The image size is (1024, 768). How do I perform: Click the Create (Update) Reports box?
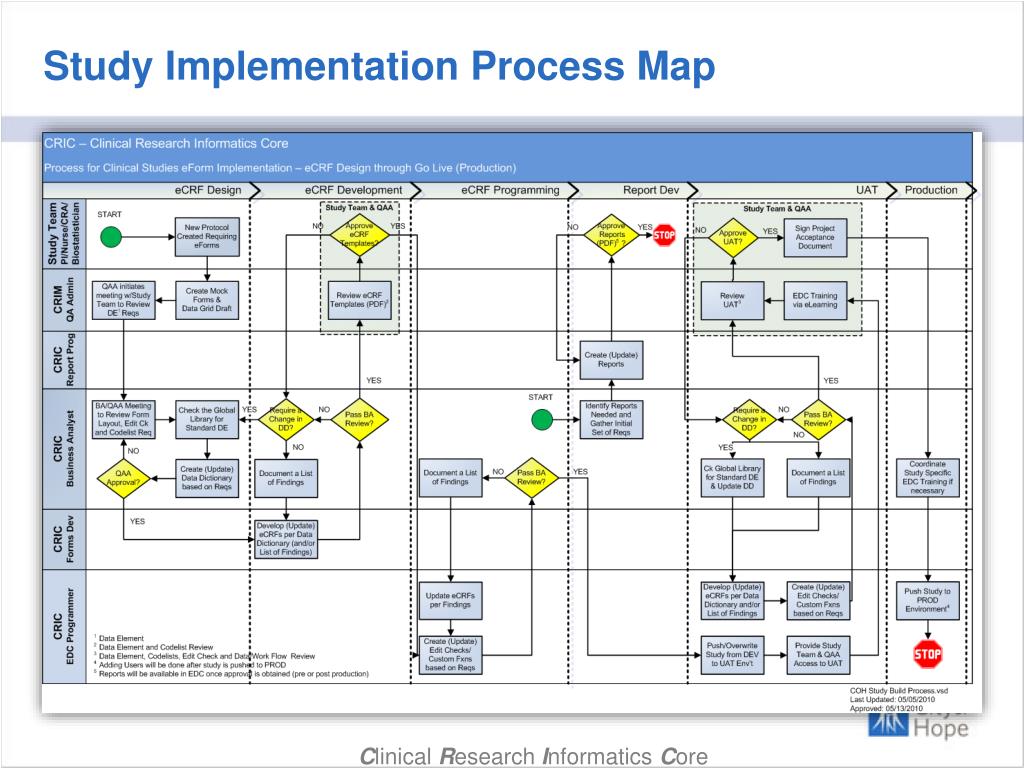click(x=611, y=360)
